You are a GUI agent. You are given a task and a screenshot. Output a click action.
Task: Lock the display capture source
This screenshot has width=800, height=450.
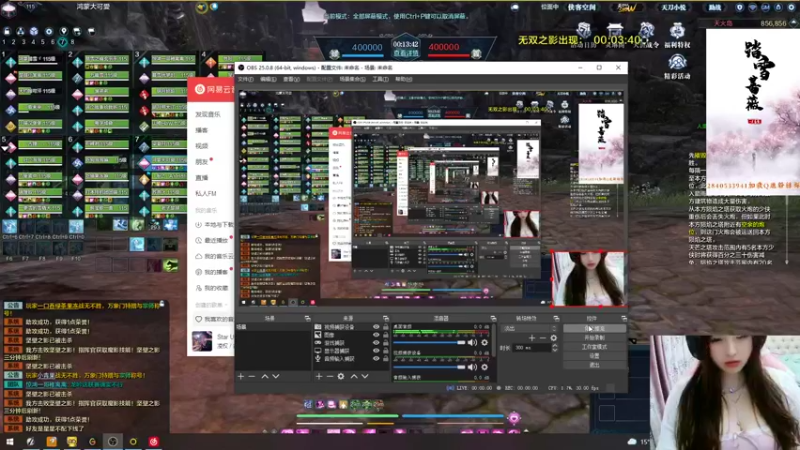[386, 351]
